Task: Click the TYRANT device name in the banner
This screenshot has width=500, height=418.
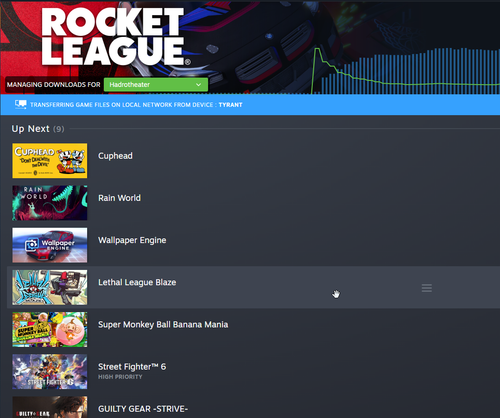Action: click(230, 105)
